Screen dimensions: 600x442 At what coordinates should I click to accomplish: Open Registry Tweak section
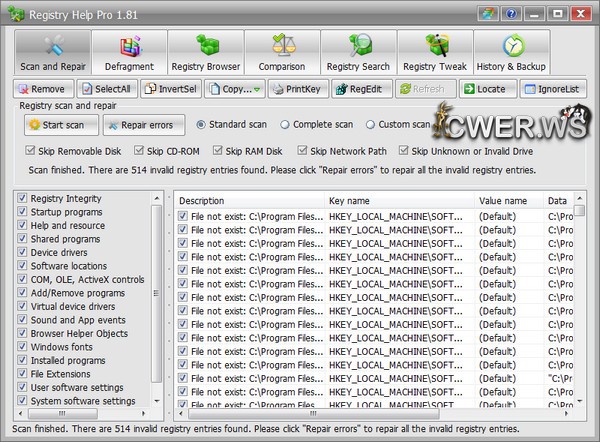pos(435,53)
